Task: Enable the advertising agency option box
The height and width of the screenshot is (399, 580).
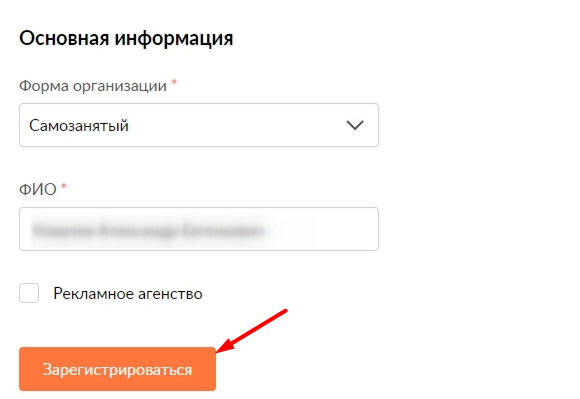Action: tap(29, 293)
